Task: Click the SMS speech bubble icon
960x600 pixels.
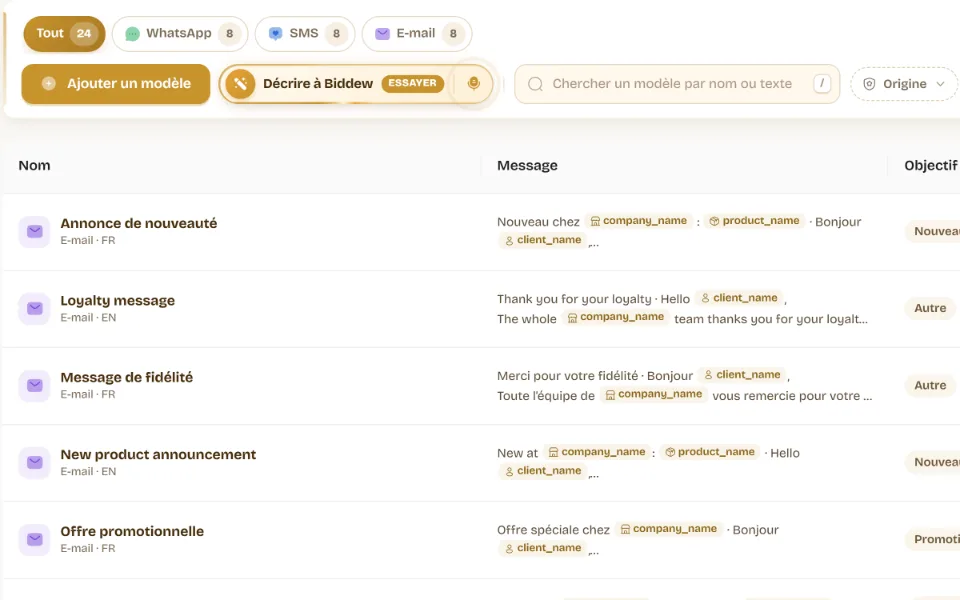Action: point(276,34)
